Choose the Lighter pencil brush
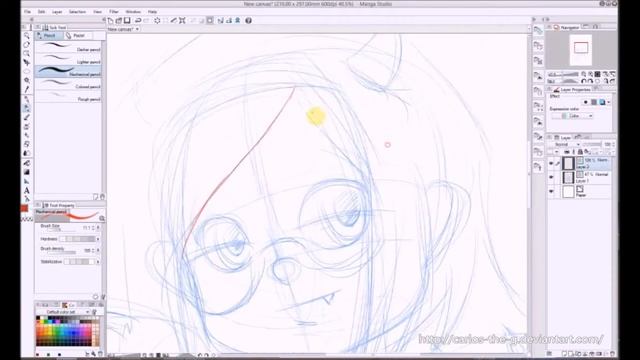The height and width of the screenshot is (360, 640). [68, 60]
